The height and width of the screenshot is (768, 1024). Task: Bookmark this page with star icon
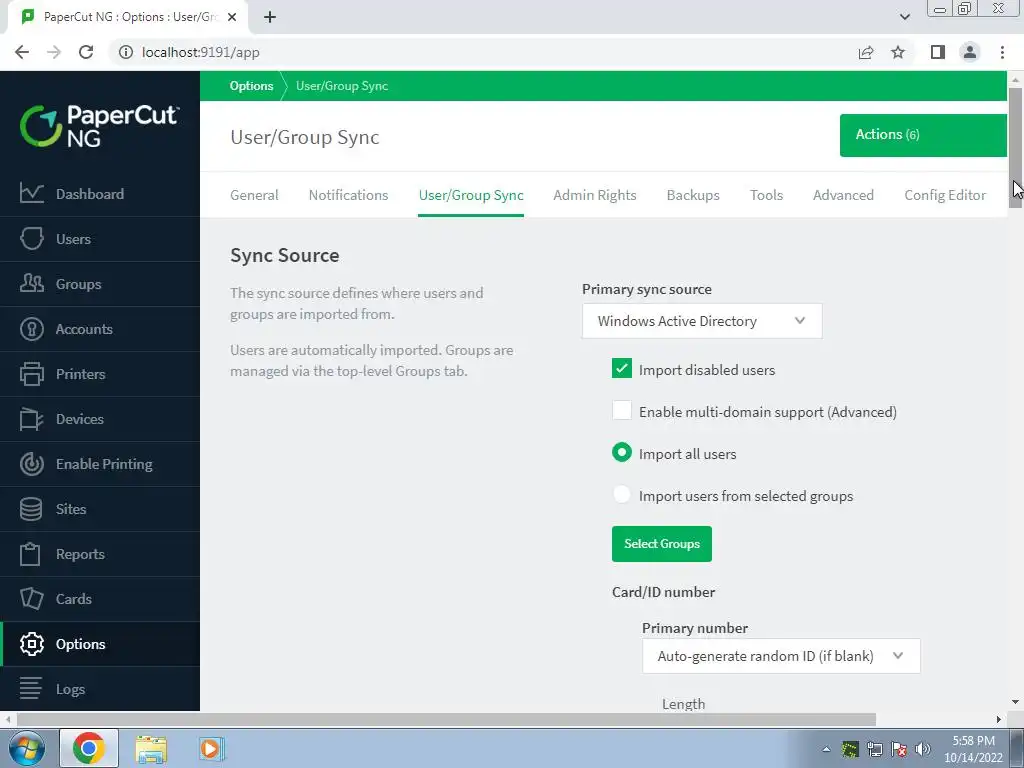(x=898, y=52)
